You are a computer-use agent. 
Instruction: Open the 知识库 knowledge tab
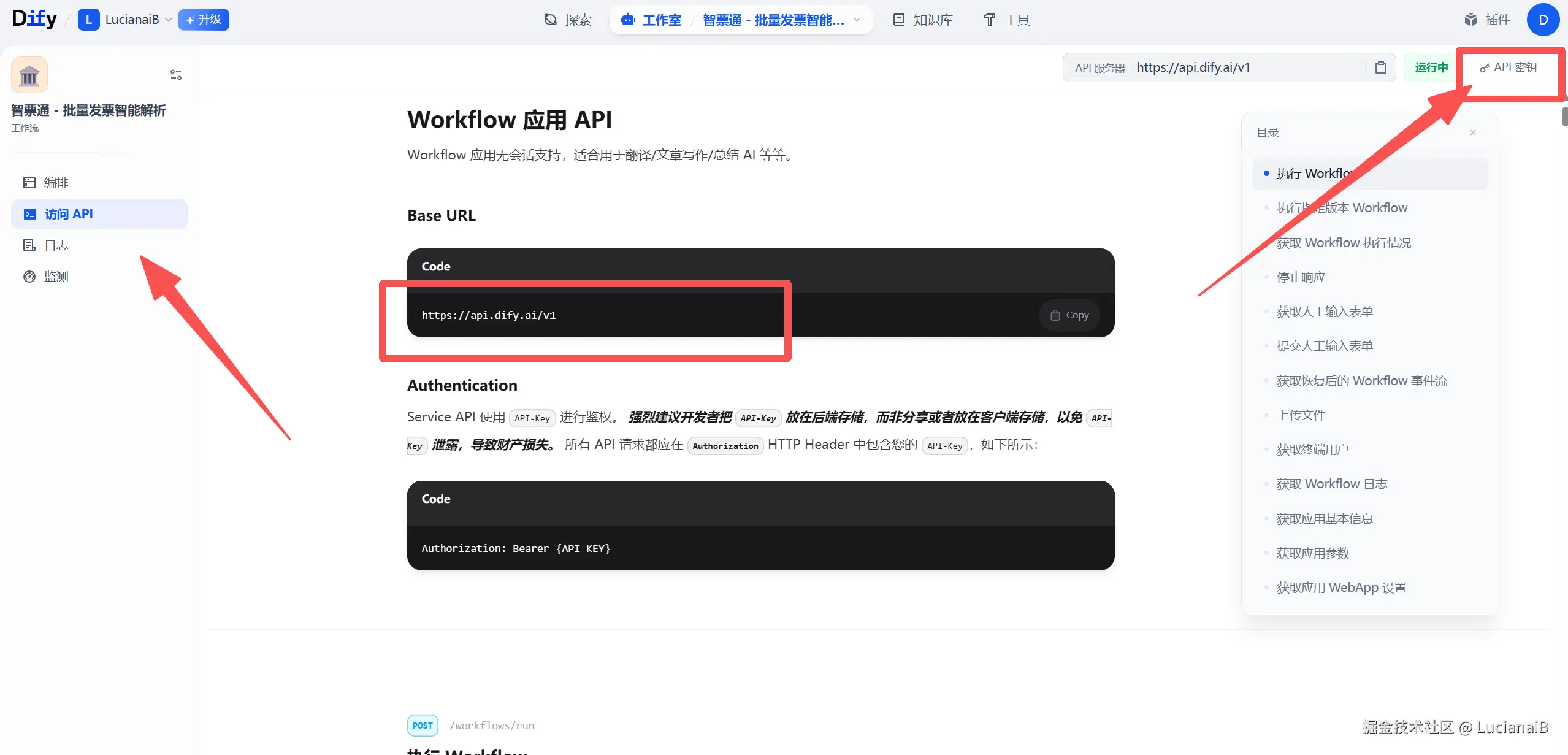click(922, 20)
